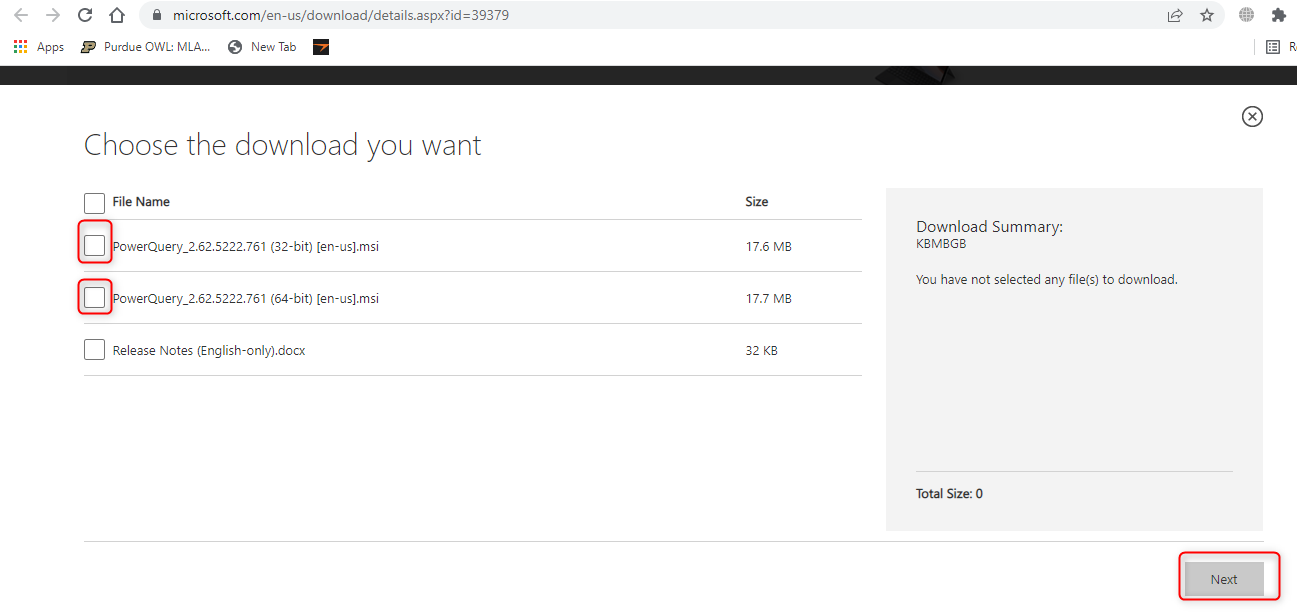Open the reading list icon
The height and width of the screenshot is (612, 1297).
click(x=1273, y=47)
